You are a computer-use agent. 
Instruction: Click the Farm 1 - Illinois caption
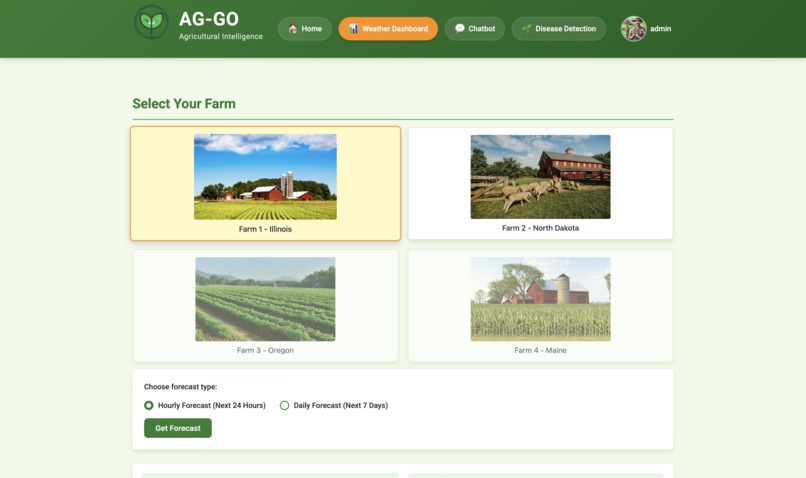[x=265, y=229]
